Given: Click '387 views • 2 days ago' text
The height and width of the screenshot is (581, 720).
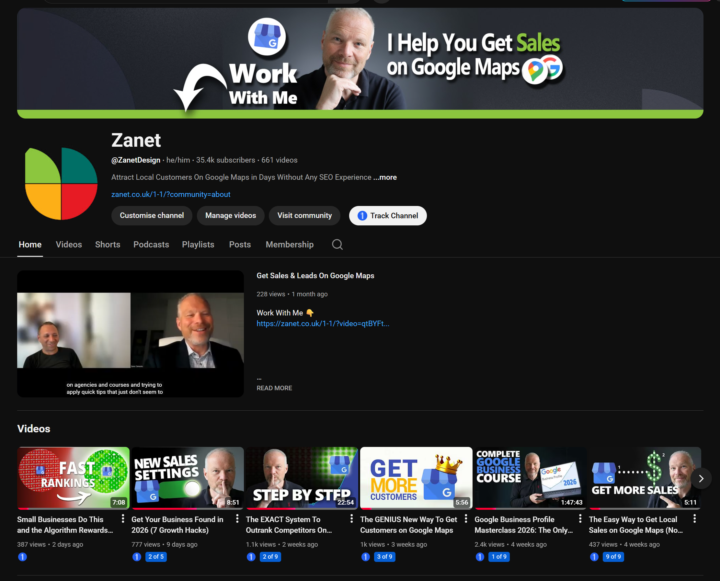Looking at the screenshot, I should [x=50, y=544].
